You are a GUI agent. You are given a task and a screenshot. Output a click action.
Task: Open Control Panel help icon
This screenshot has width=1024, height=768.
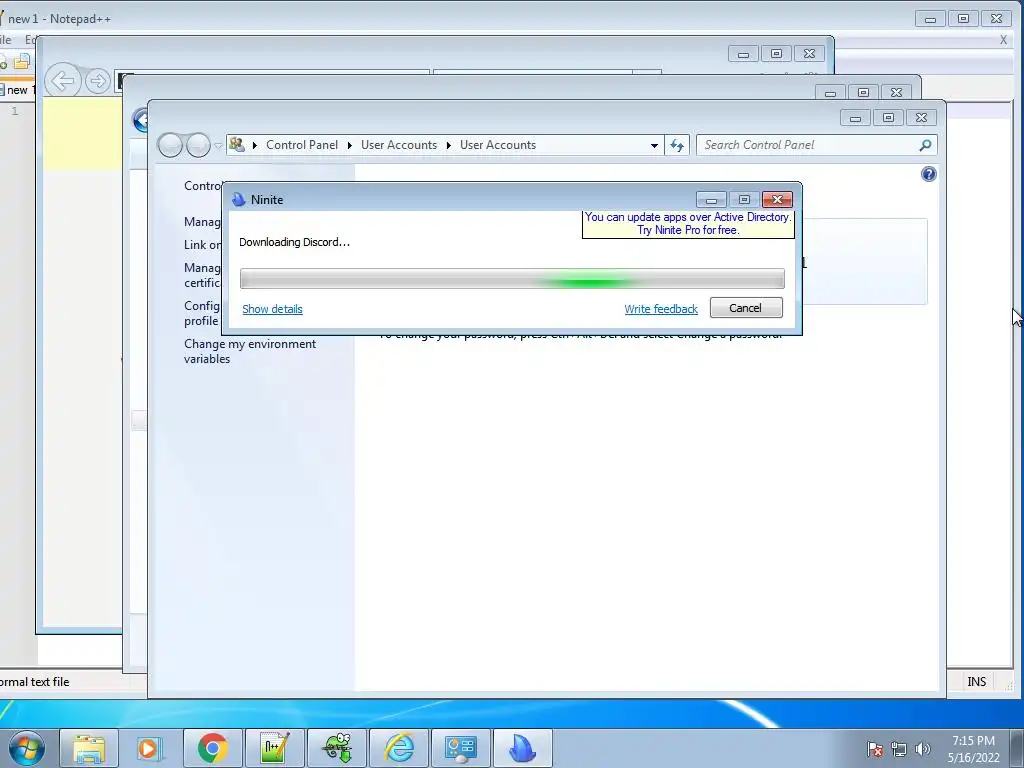tap(929, 174)
